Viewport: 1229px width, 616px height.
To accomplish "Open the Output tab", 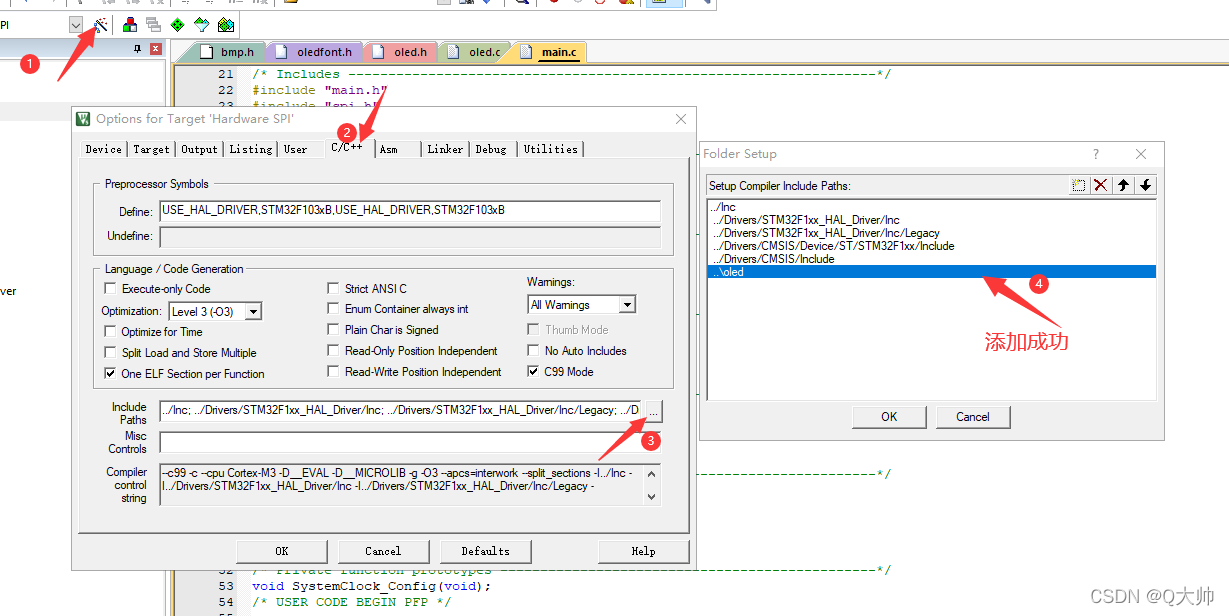I will pos(199,149).
